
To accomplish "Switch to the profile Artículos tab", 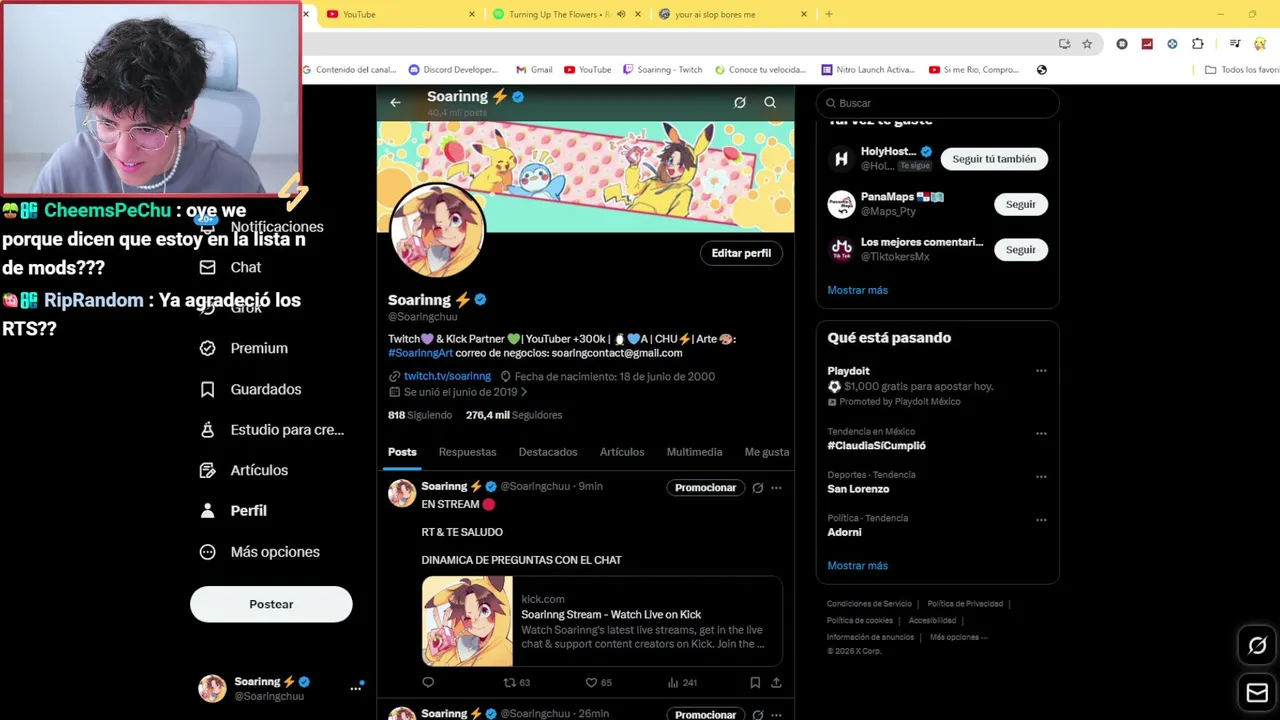I will click(x=622, y=452).
